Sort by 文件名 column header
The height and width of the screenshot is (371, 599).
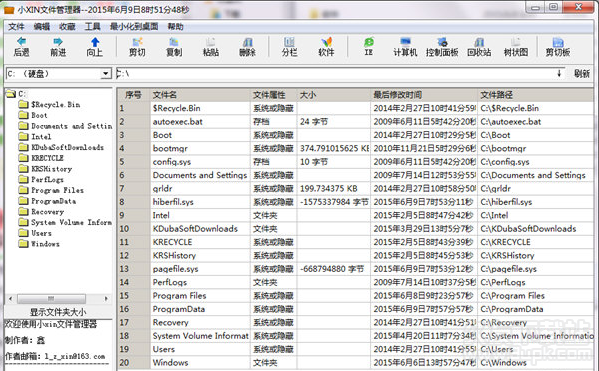[x=200, y=95]
